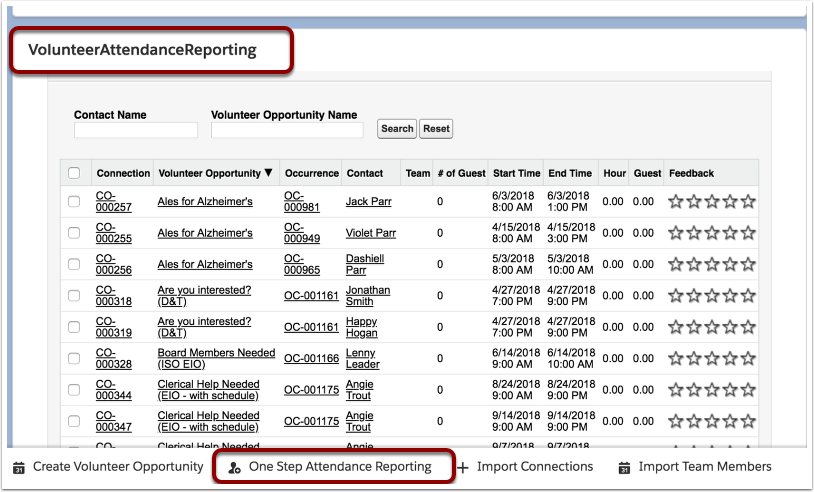Set second star for CO-000347 row
Viewport: 814px width, 492px height.
pos(694,421)
